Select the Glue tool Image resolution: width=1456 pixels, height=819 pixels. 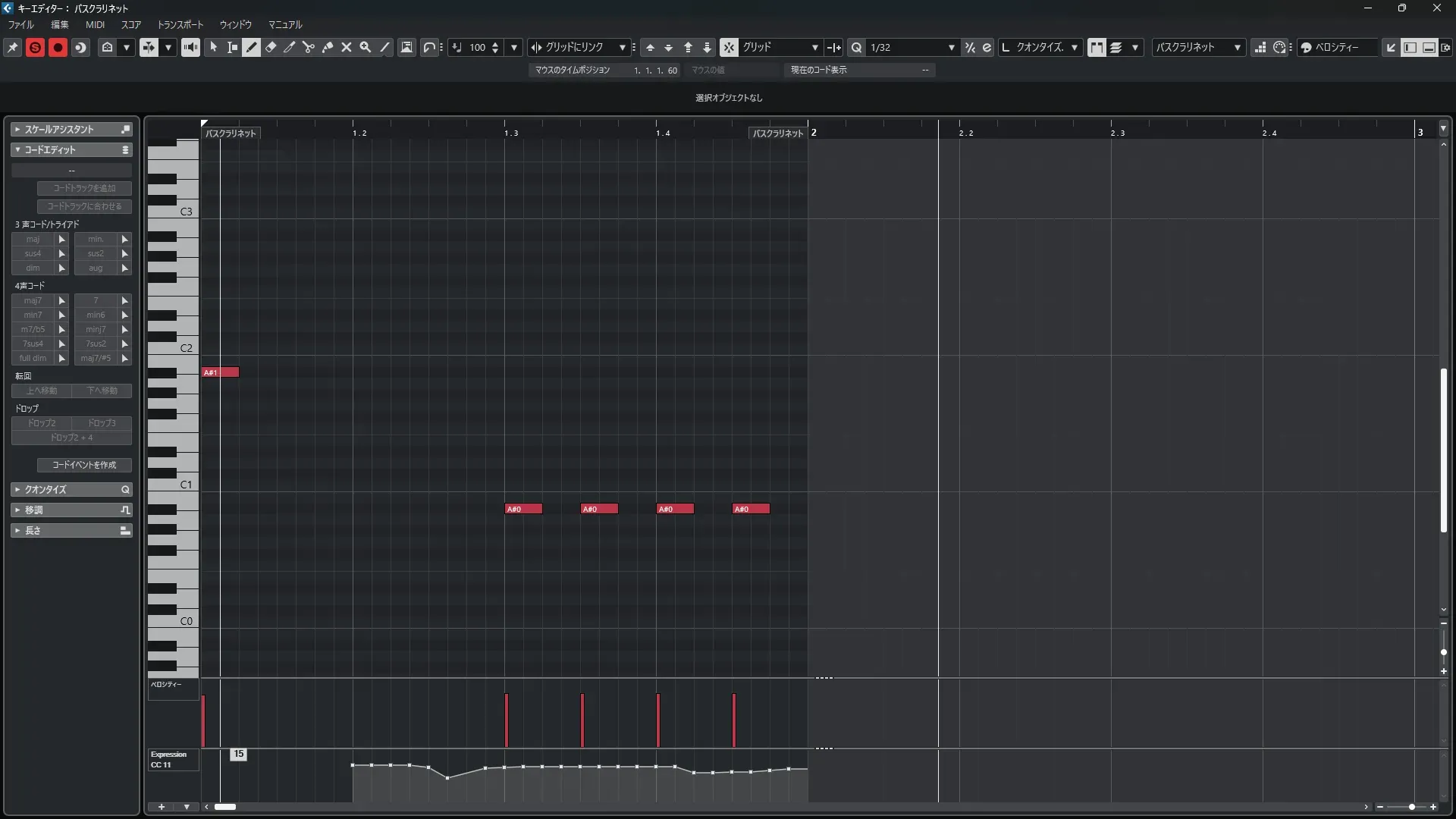(x=328, y=47)
